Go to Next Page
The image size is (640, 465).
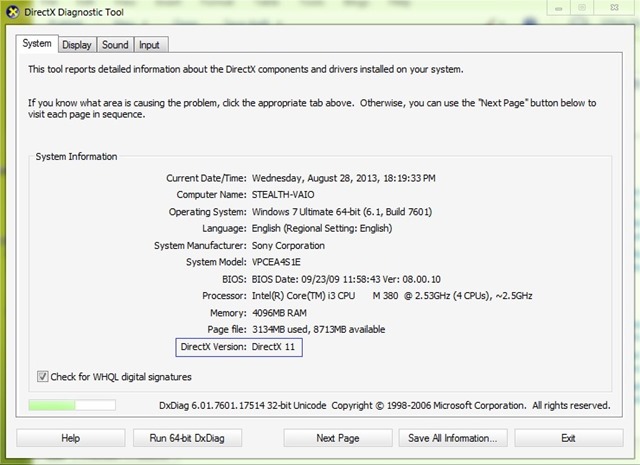point(338,438)
